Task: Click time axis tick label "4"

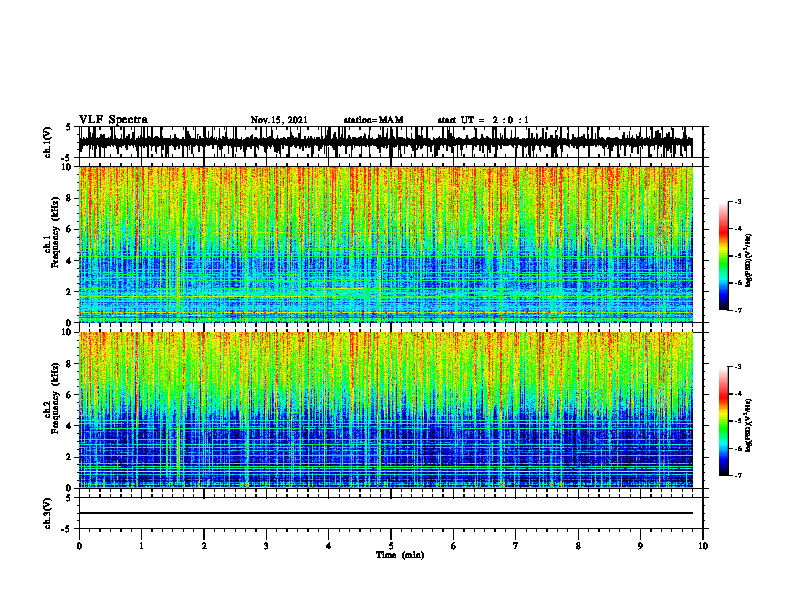Action: pyautogui.click(x=329, y=546)
